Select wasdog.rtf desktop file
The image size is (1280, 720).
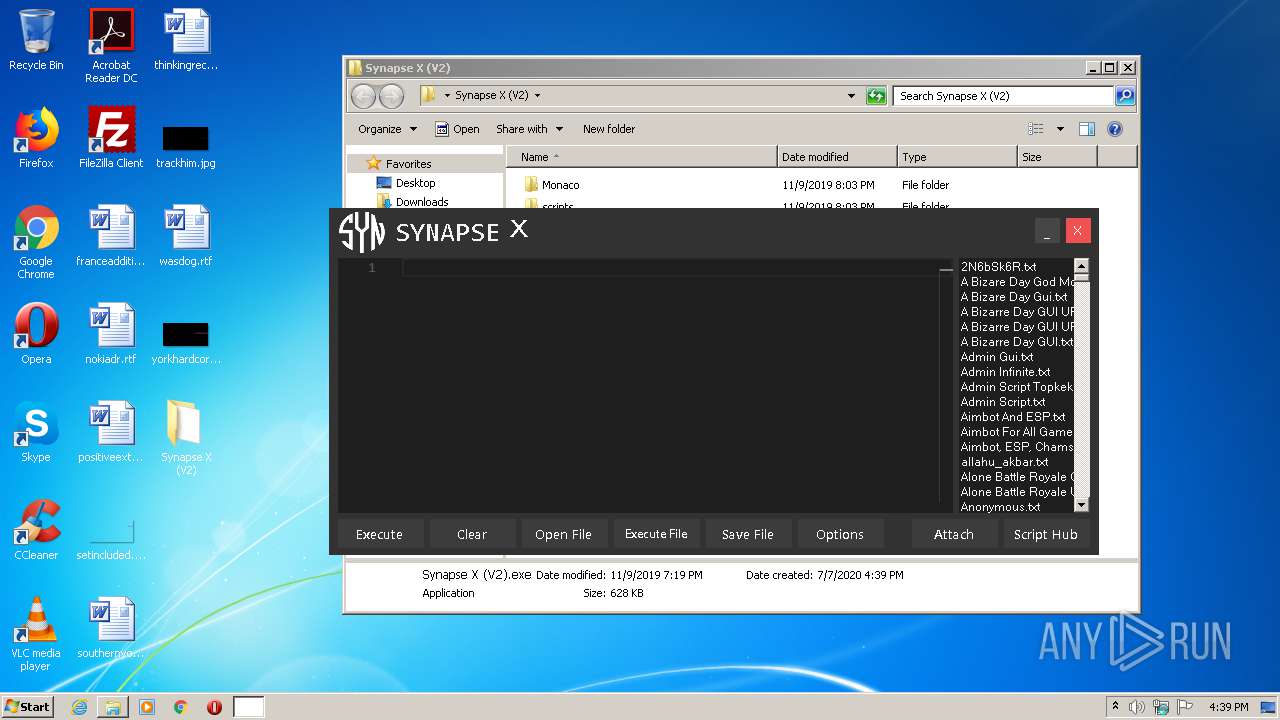(x=186, y=236)
